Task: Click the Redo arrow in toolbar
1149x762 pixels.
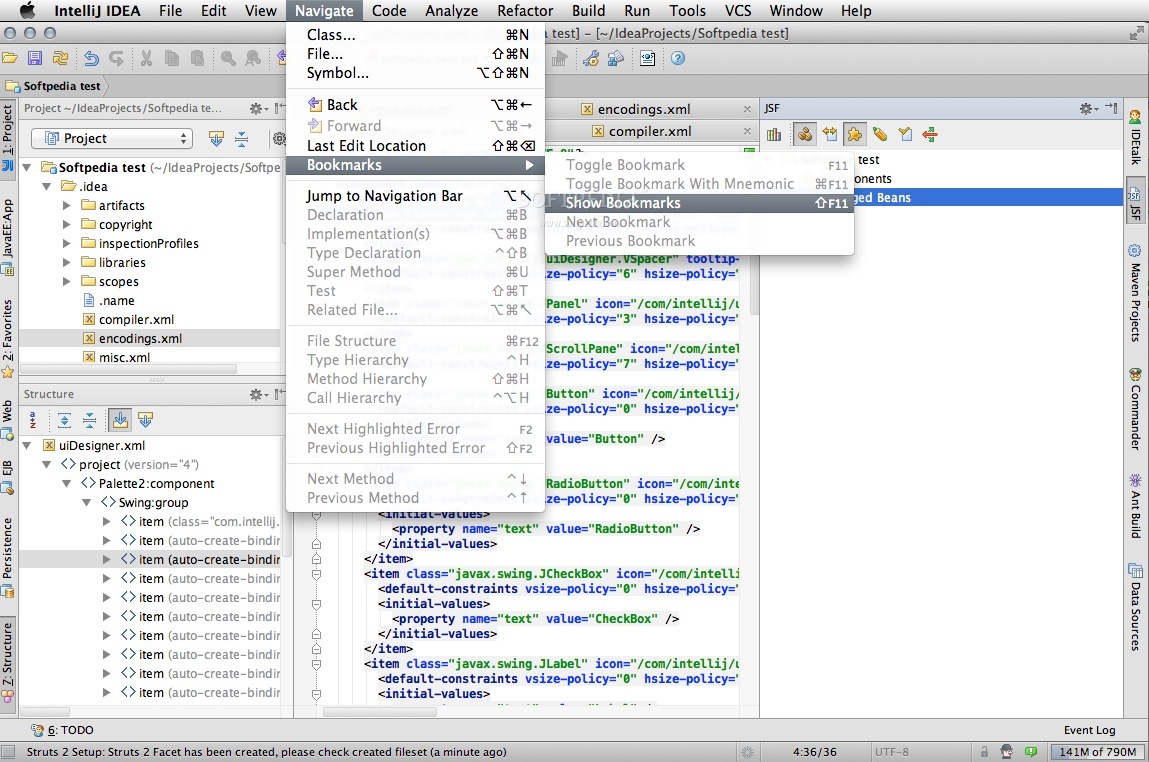Action: click(x=116, y=58)
